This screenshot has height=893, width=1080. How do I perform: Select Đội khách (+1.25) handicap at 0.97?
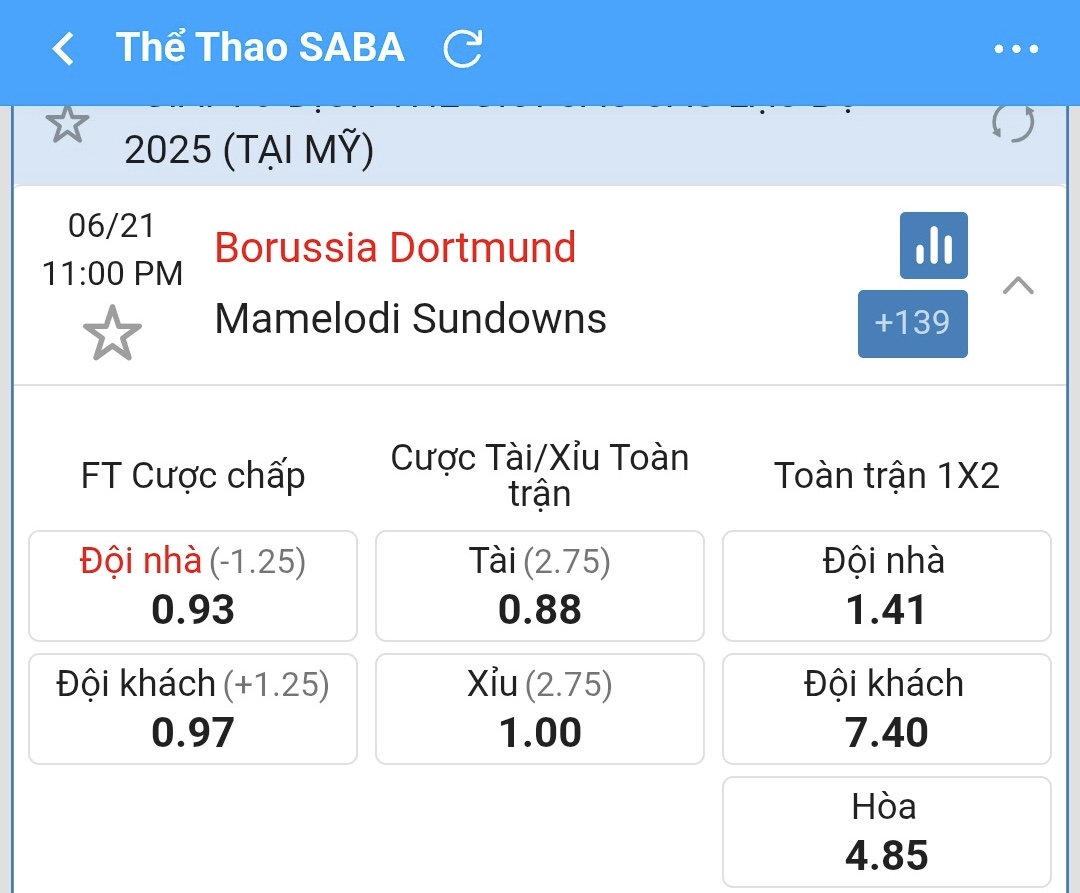pyautogui.click(x=193, y=709)
